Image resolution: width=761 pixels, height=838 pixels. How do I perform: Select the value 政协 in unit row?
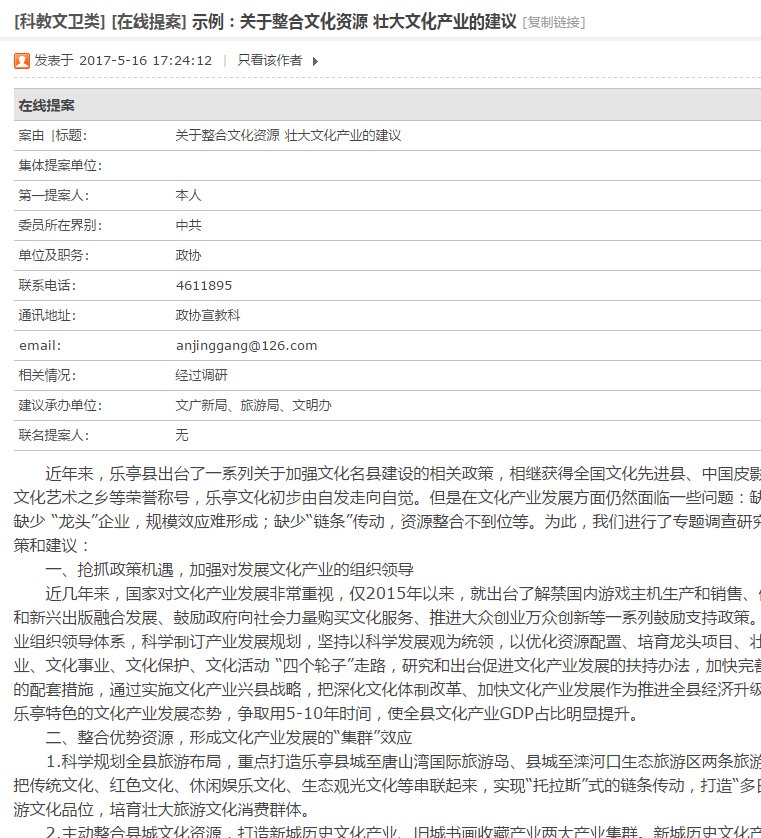pos(188,255)
